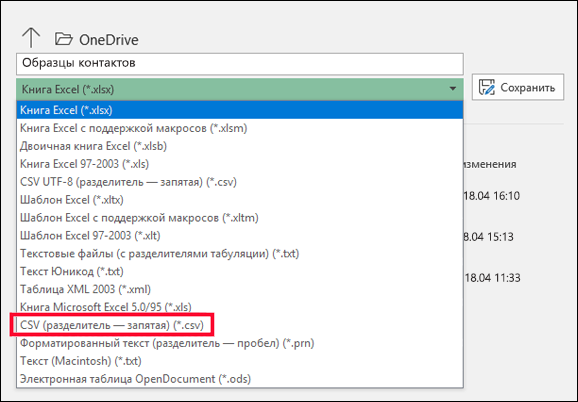Select 'Электронная таблица OpenDocument (*.ods)'

click(x=240, y=379)
